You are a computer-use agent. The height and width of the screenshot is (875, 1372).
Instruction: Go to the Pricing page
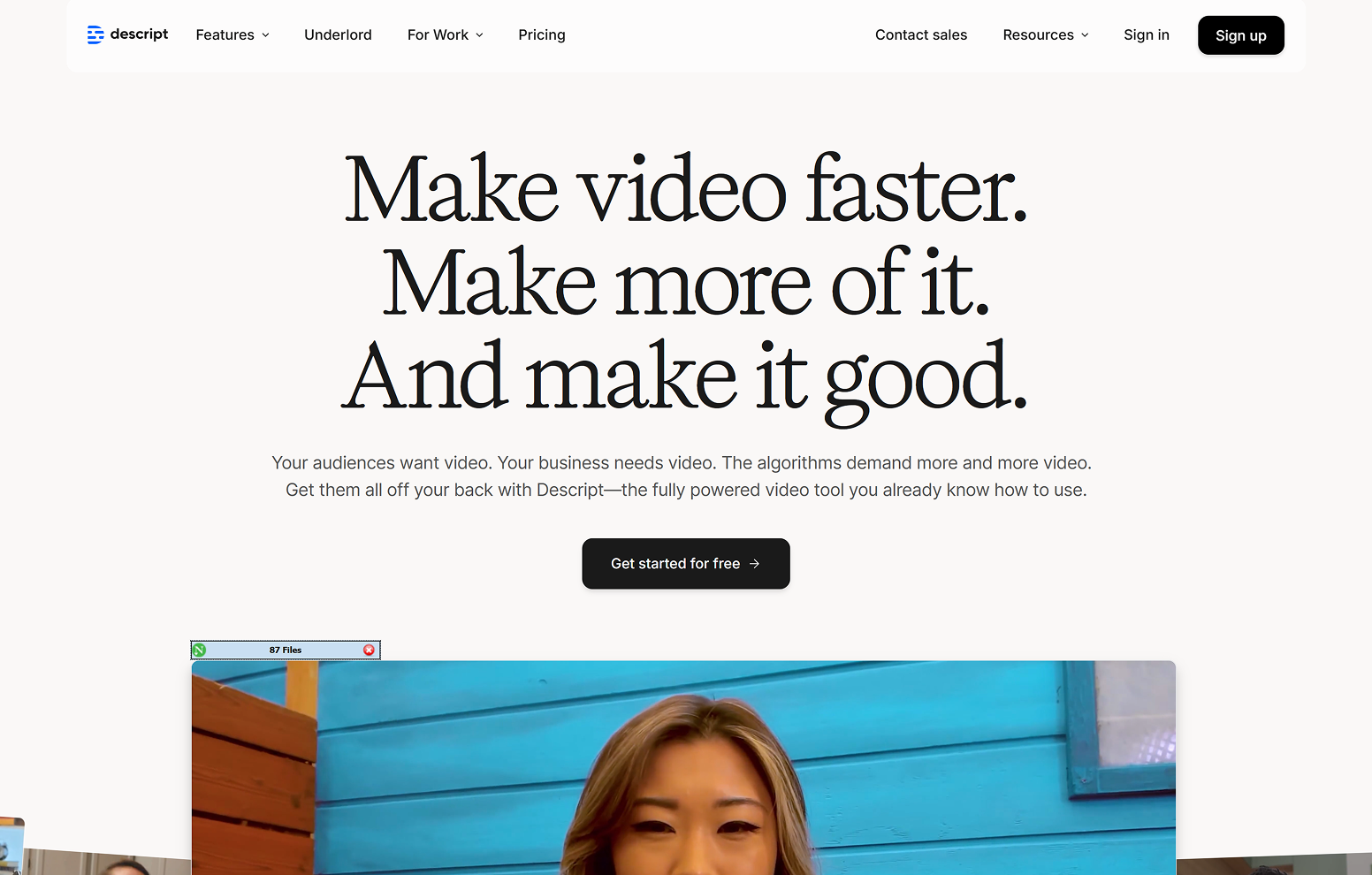tap(542, 35)
